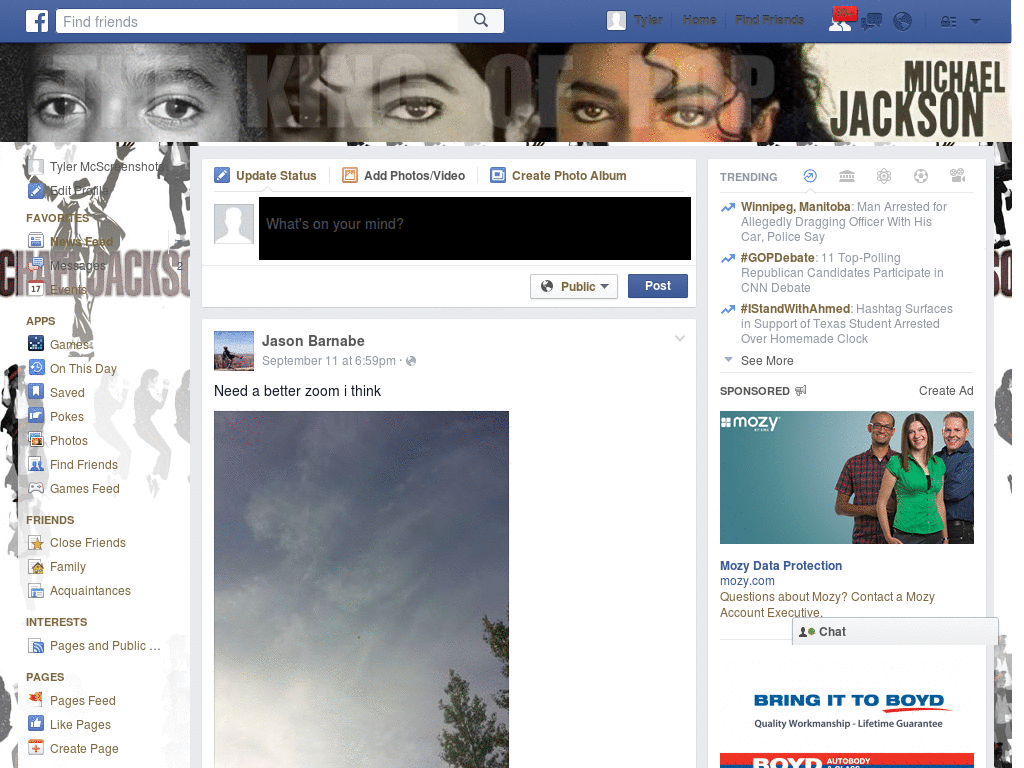Open Privacy Shortcuts padlock menu
The height and width of the screenshot is (768, 1024).
point(948,20)
